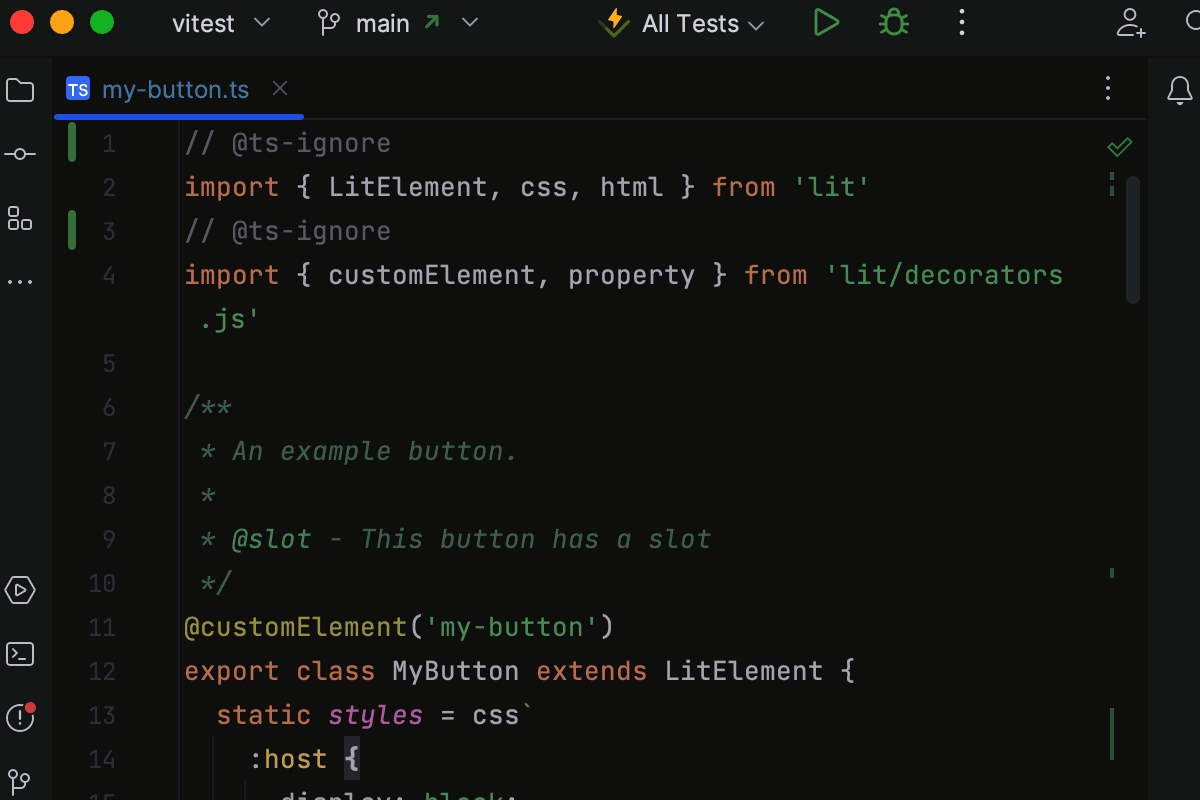Open the main branch dropdown
Image resolution: width=1200 pixels, height=800 pixels.
pyautogui.click(x=396, y=22)
